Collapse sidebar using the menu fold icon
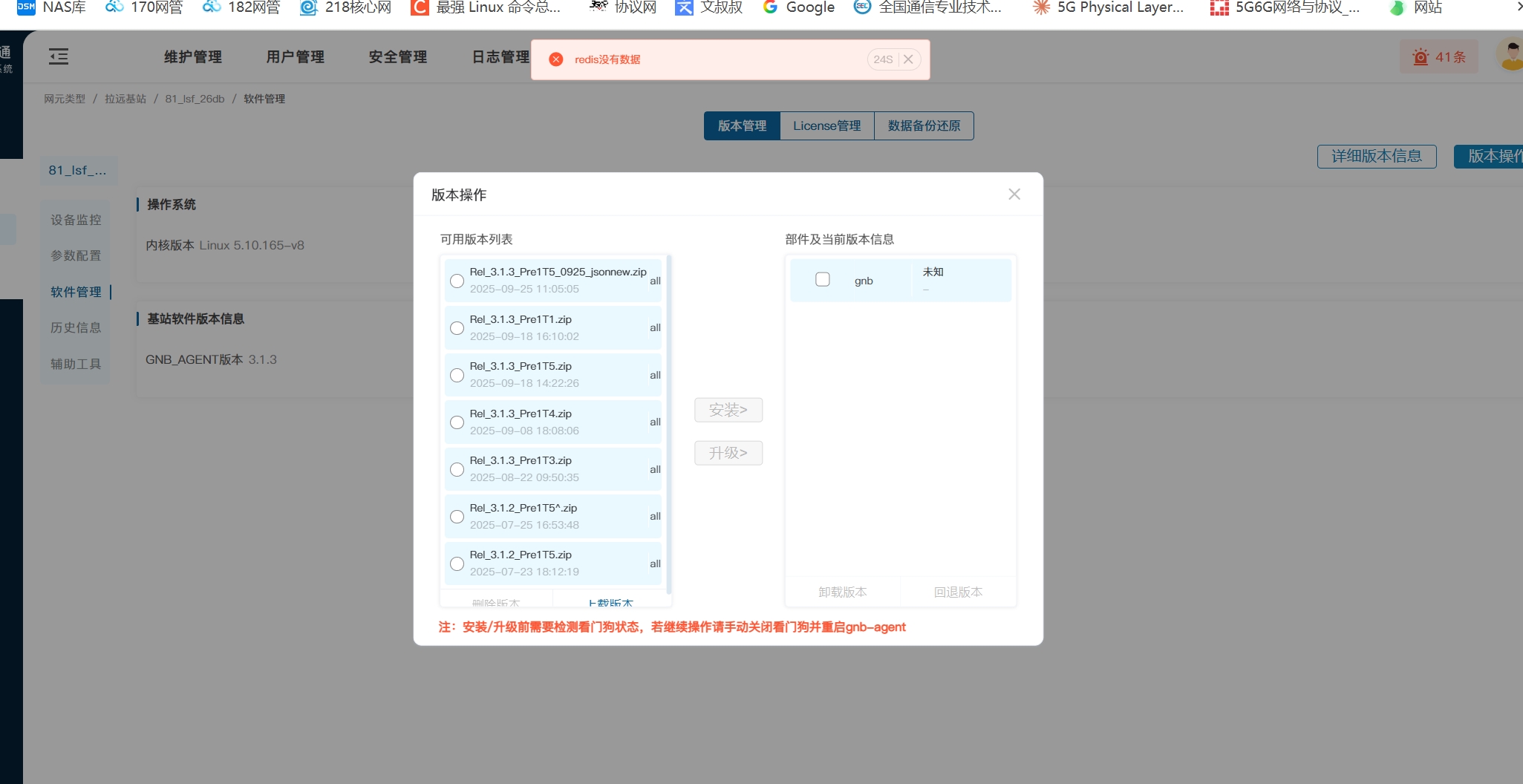1523x784 pixels. click(59, 56)
